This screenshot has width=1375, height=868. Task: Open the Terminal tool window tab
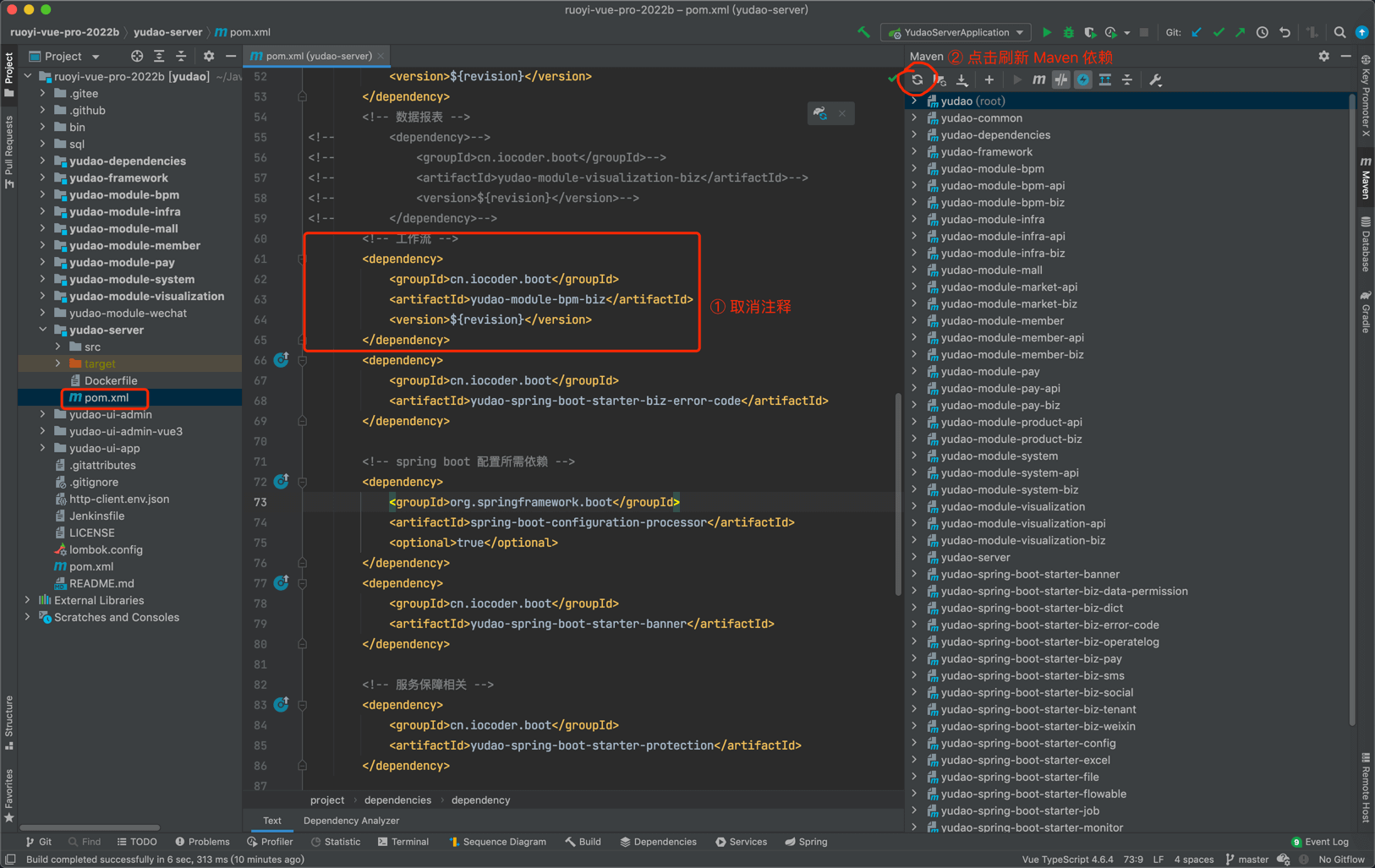coord(403,842)
